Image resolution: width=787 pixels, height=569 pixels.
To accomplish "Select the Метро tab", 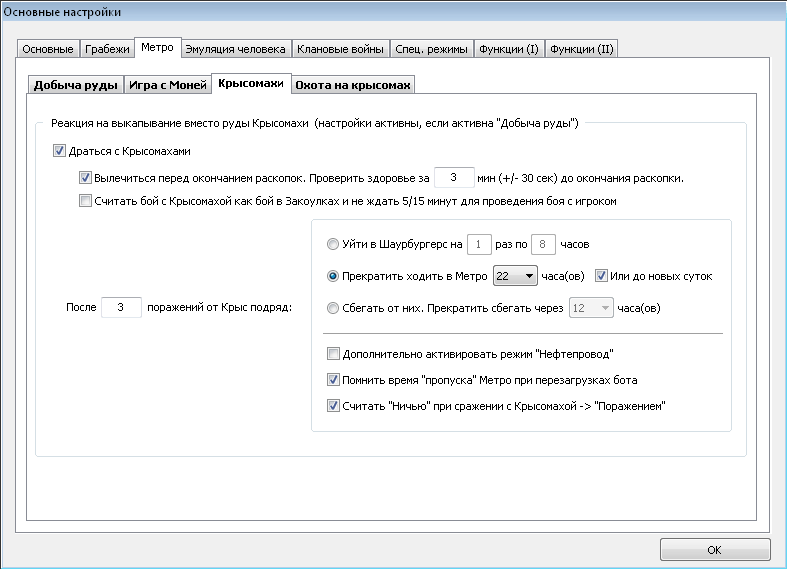I will [x=157, y=48].
